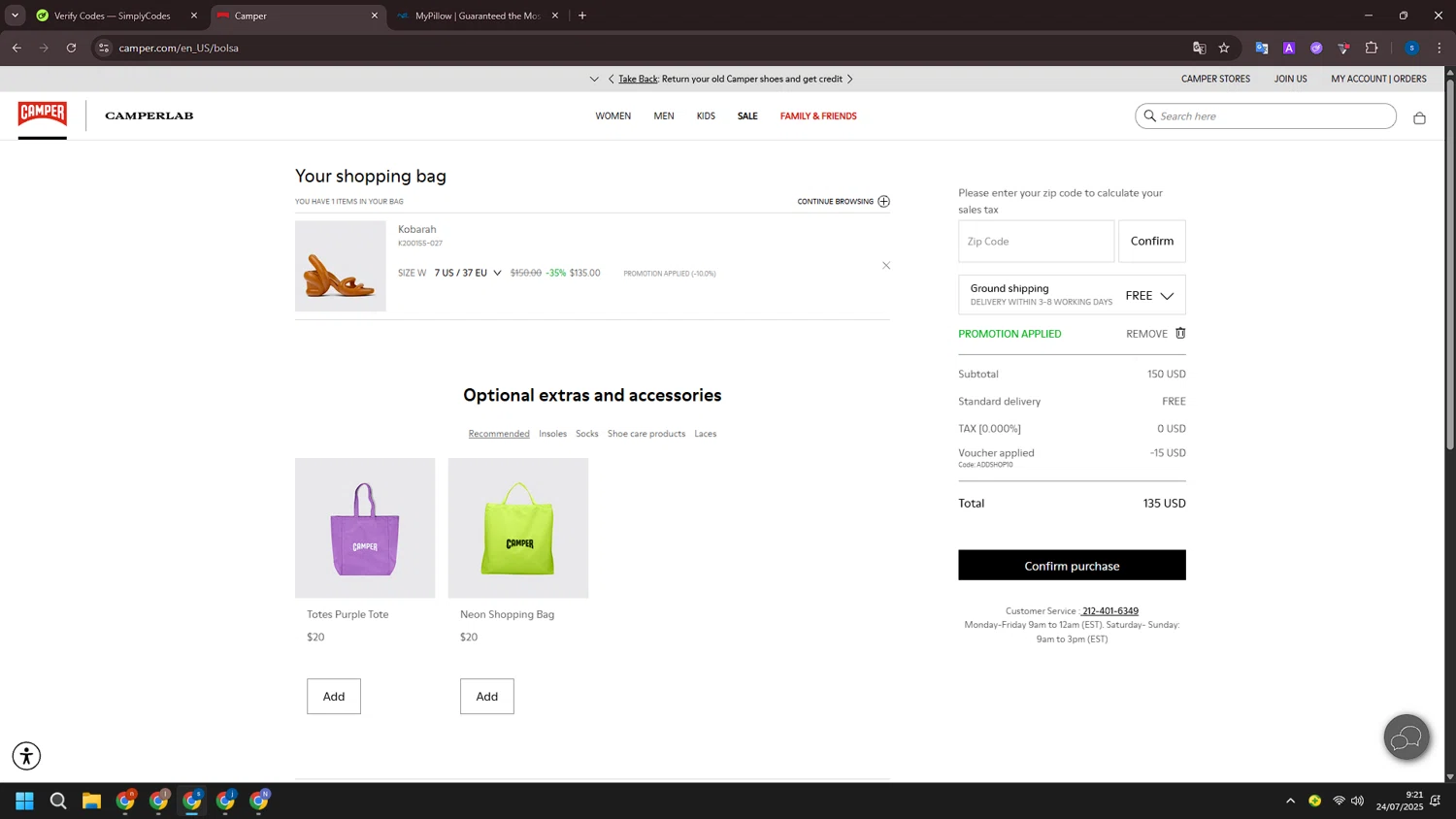Open the size 7 US / 37 EU dropdown

tap(468, 273)
